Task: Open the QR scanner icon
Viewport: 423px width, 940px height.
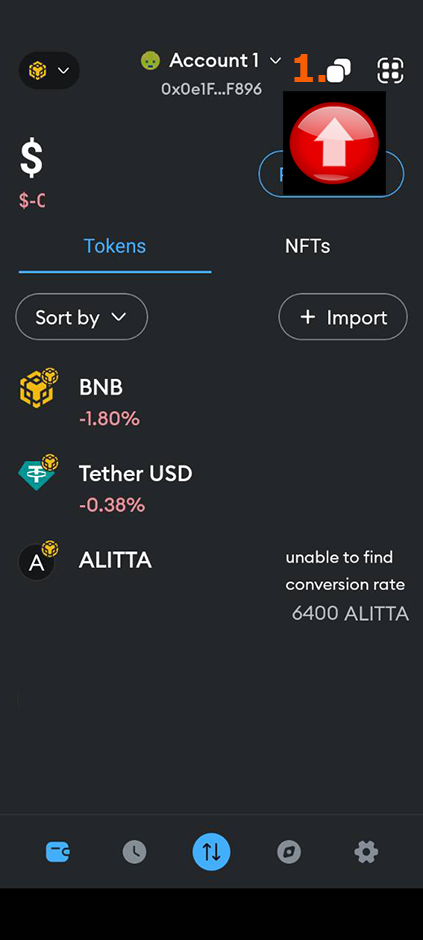Action: pyautogui.click(x=391, y=71)
